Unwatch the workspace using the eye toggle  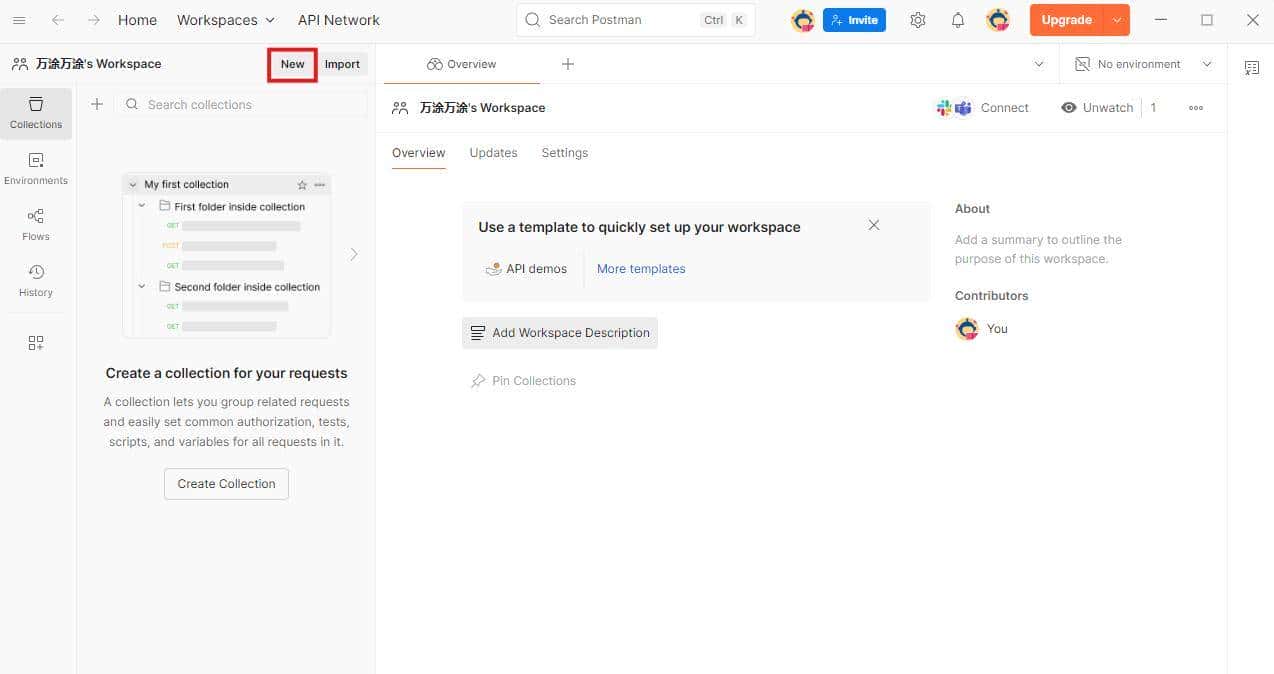[x=1097, y=107]
